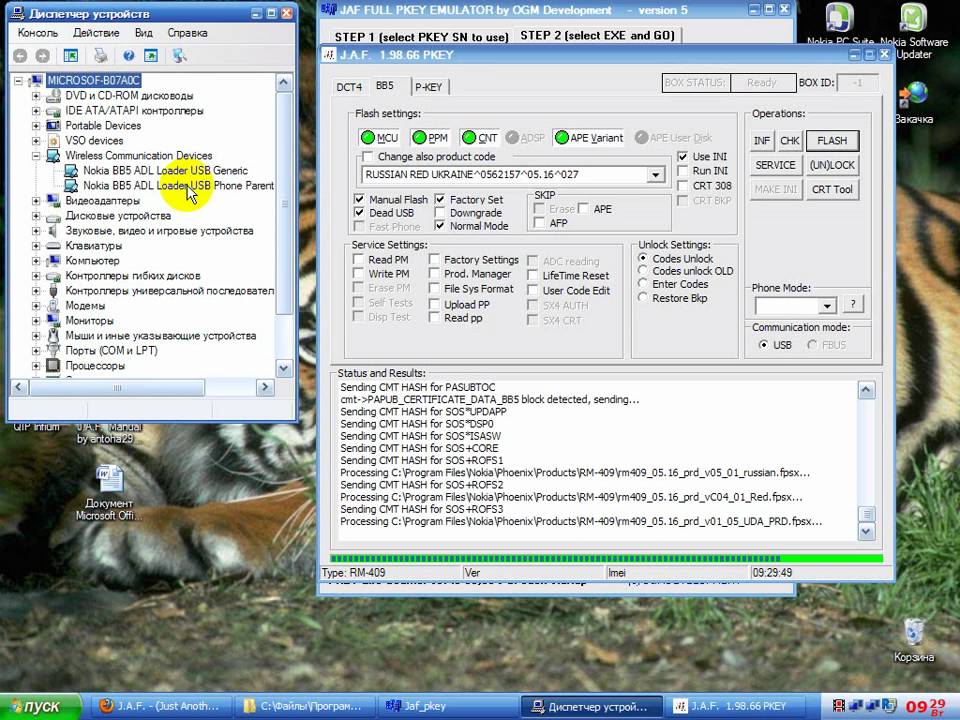Click the CRT Tool button
This screenshot has width=960, height=720.
tap(832, 190)
